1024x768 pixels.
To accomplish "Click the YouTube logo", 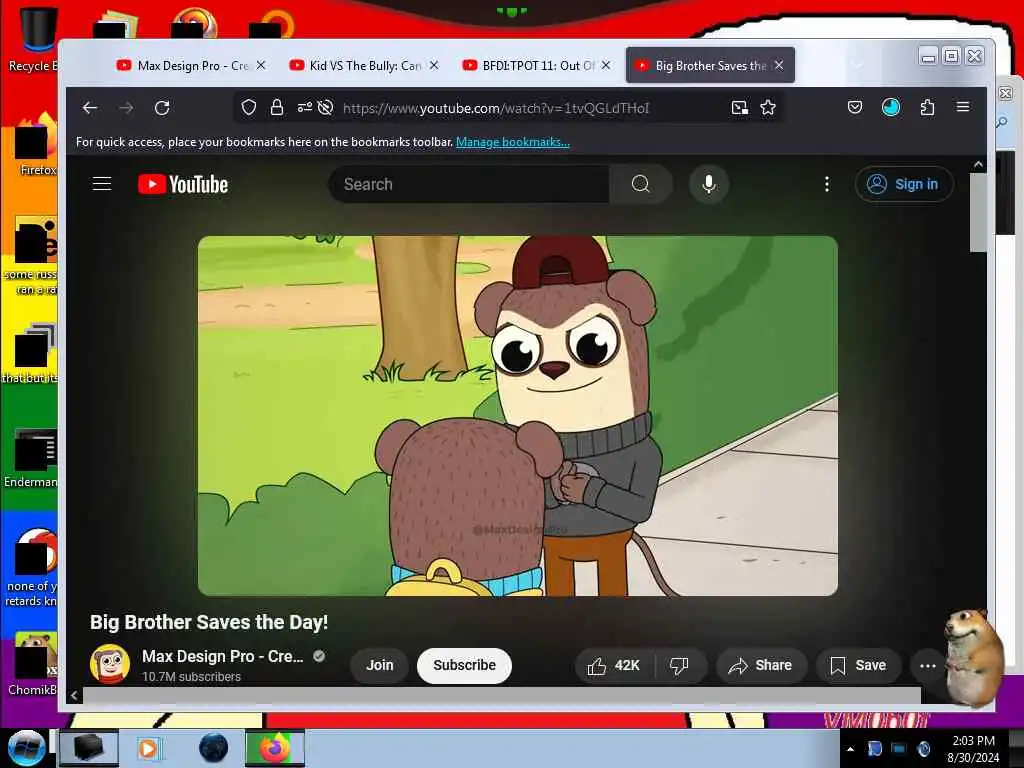I will pyautogui.click(x=183, y=184).
